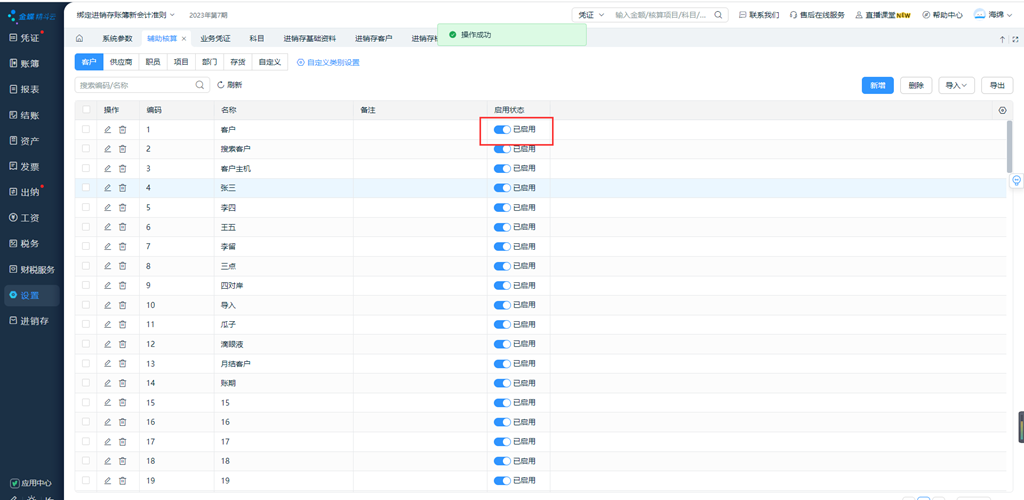Switch to 科目 tab
1024x500 pixels.
(257, 39)
